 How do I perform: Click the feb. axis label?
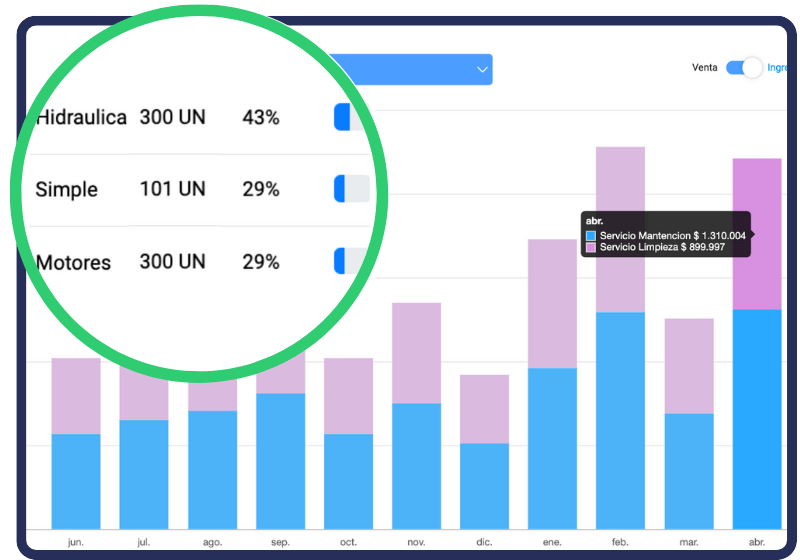point(620,542)
